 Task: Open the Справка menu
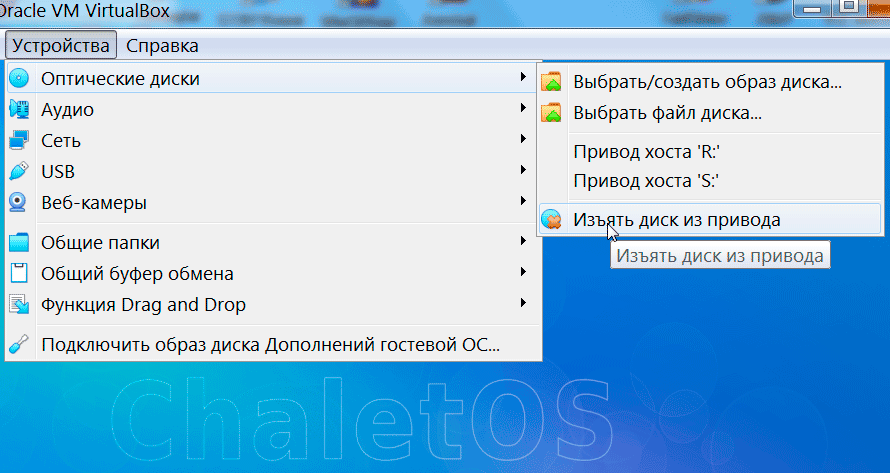coord(162,45)
